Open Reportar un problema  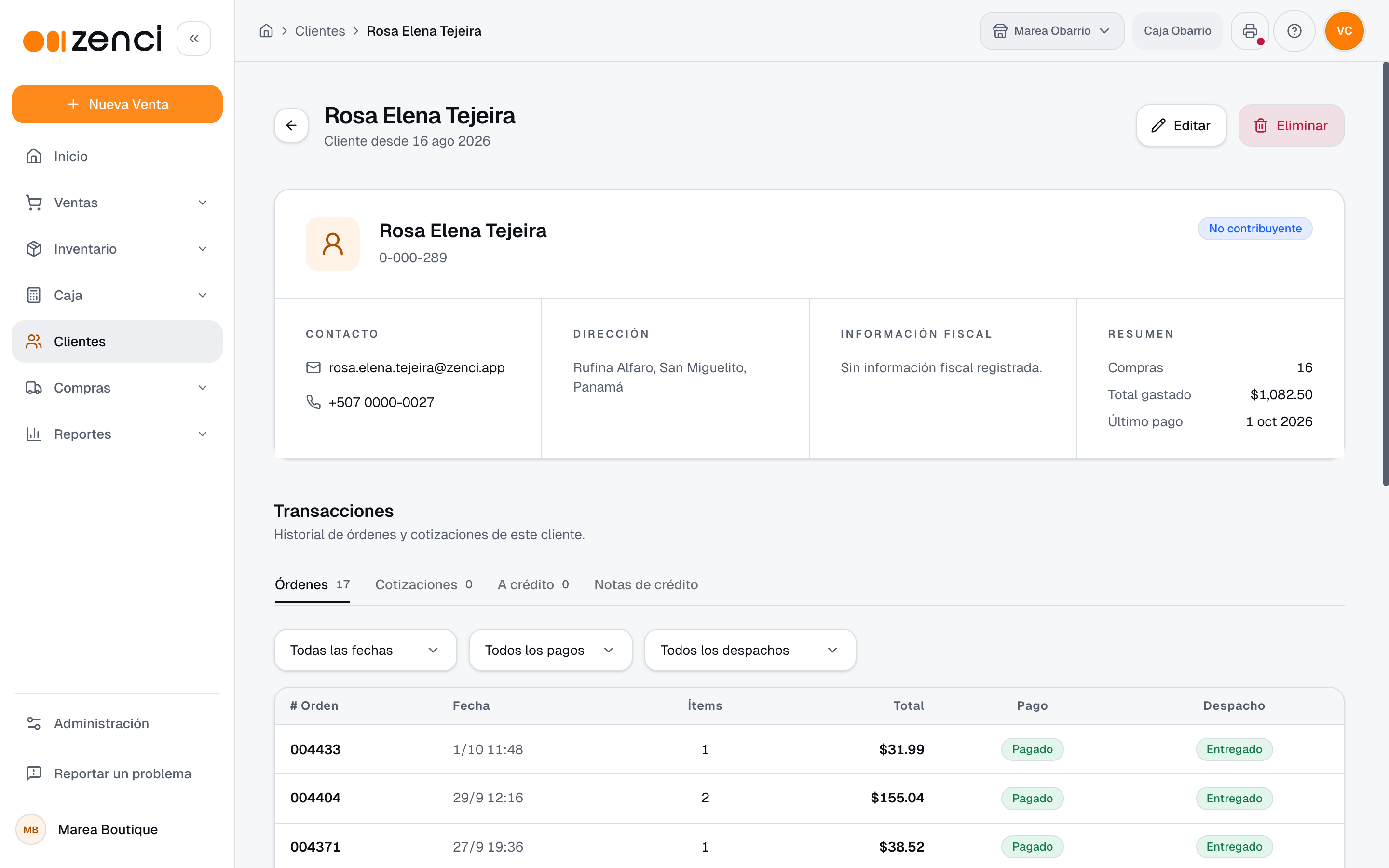(117, 773)
